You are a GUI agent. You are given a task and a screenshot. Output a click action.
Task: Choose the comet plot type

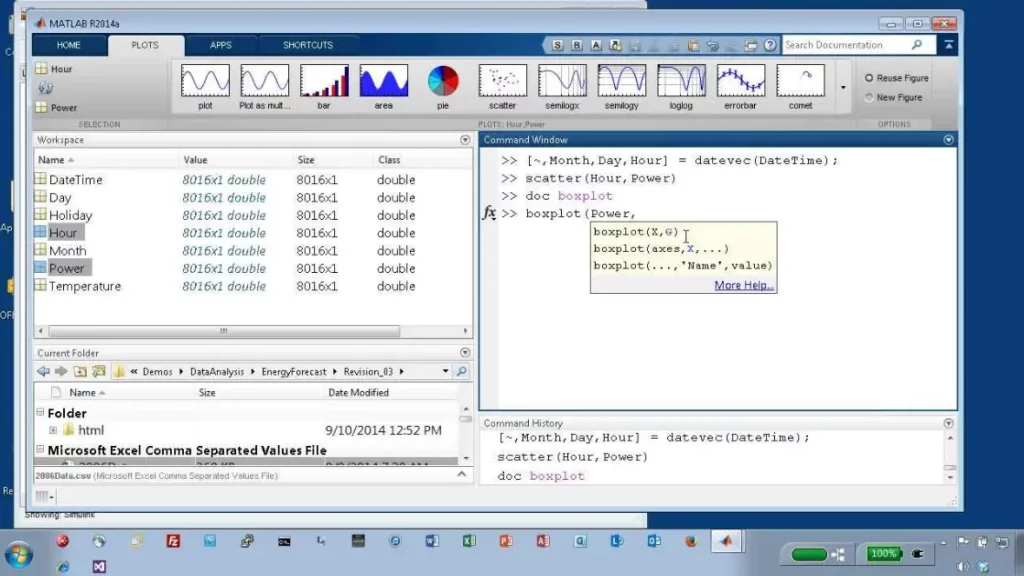pos(800,82)
